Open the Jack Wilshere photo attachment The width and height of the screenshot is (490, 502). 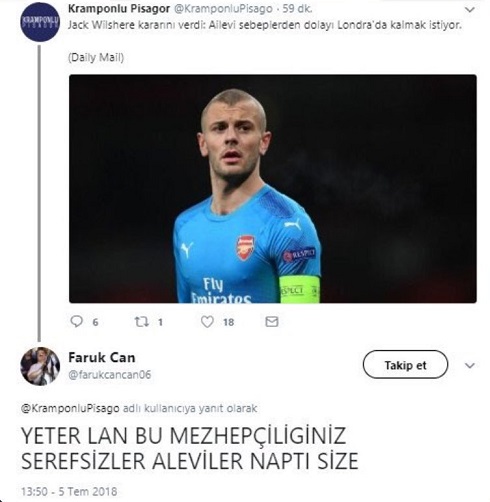(x=273, y=189)
